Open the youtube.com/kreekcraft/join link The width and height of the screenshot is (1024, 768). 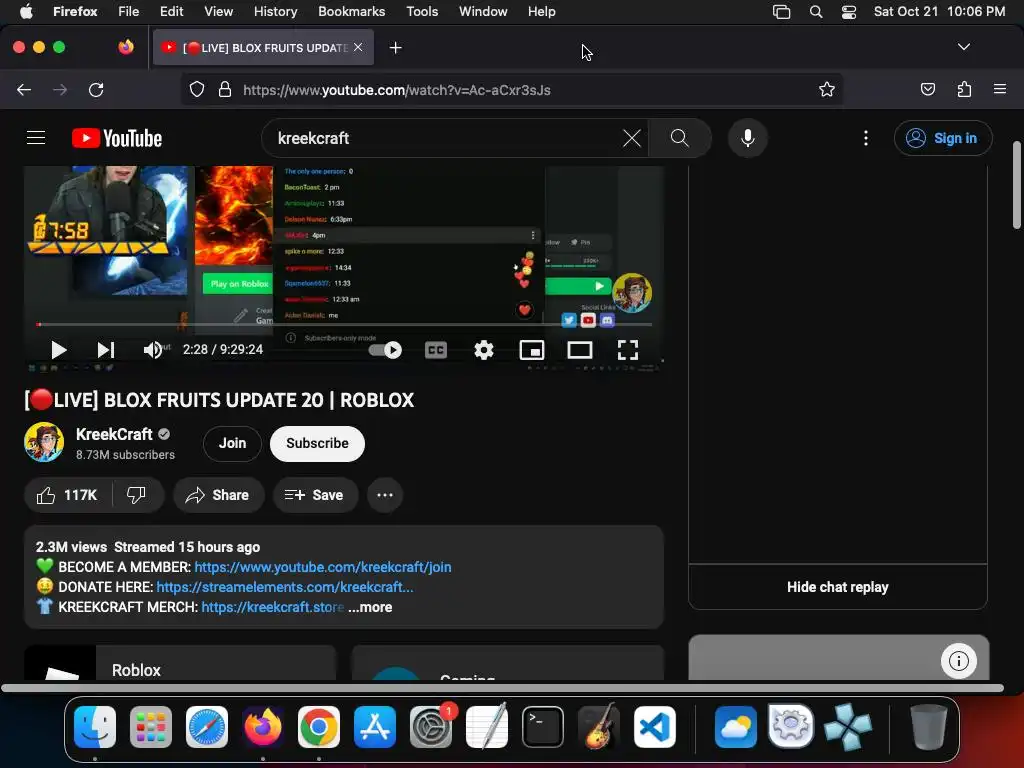tap(323, 567)
